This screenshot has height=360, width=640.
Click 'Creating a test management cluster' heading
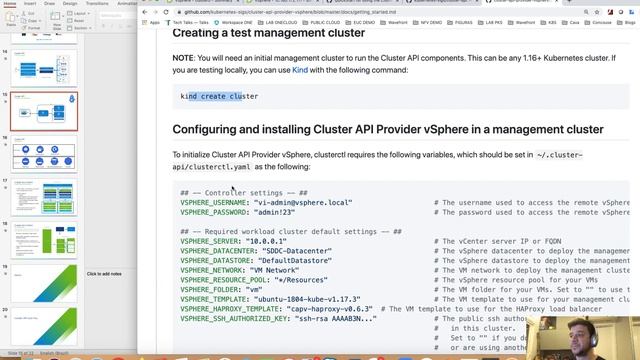point(269,33)
